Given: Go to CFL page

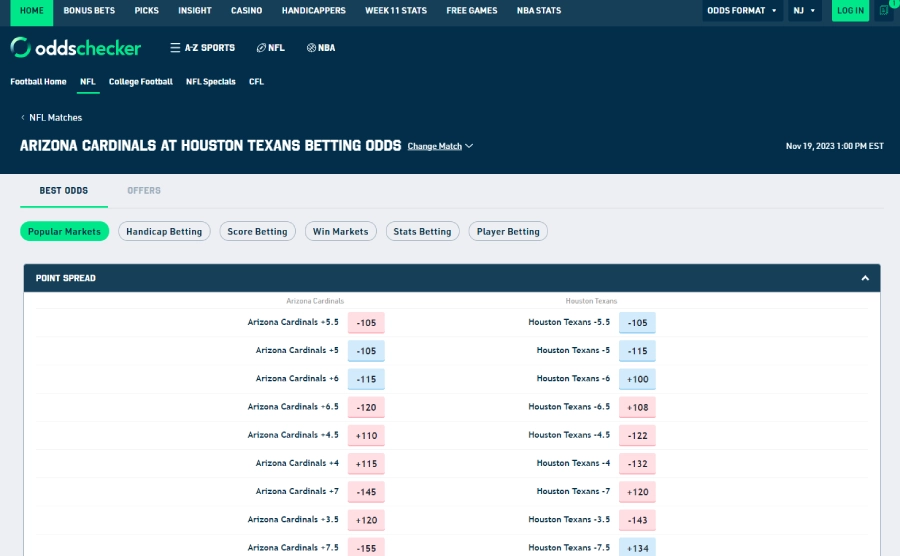Looking at the screenshot, I should [x=256, y=81].
